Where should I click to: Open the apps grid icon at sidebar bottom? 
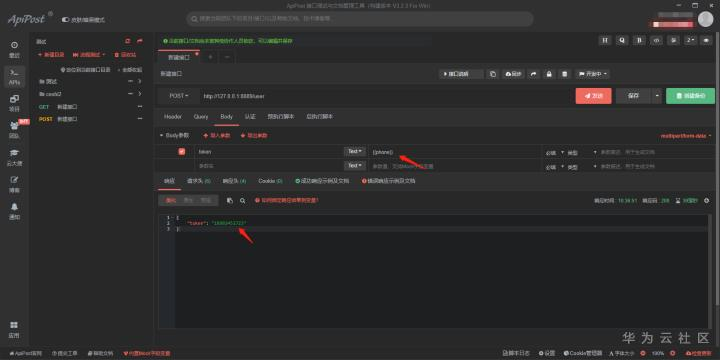(14, 325)
